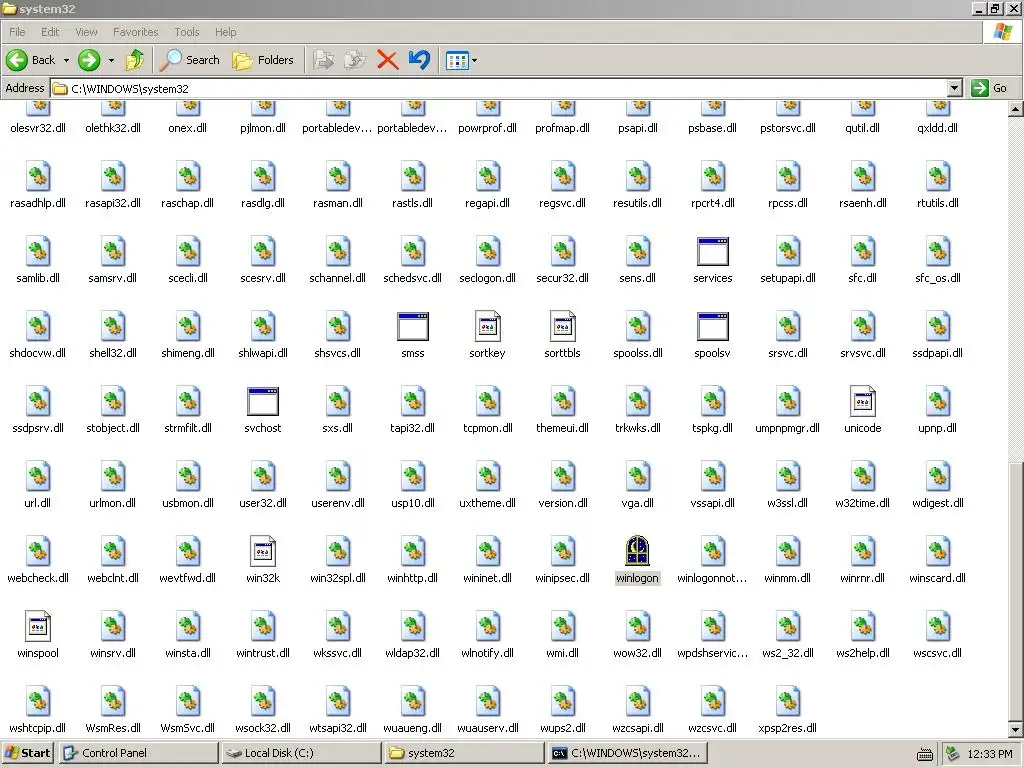Click the keyboard icon in the system tray
Screen dimensions: 1024x768
[x=924, y=754]
